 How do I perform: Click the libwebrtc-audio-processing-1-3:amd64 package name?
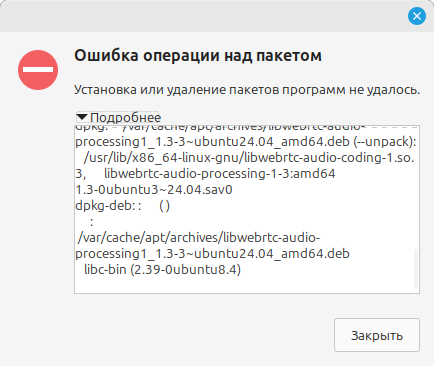pos(220,174)
